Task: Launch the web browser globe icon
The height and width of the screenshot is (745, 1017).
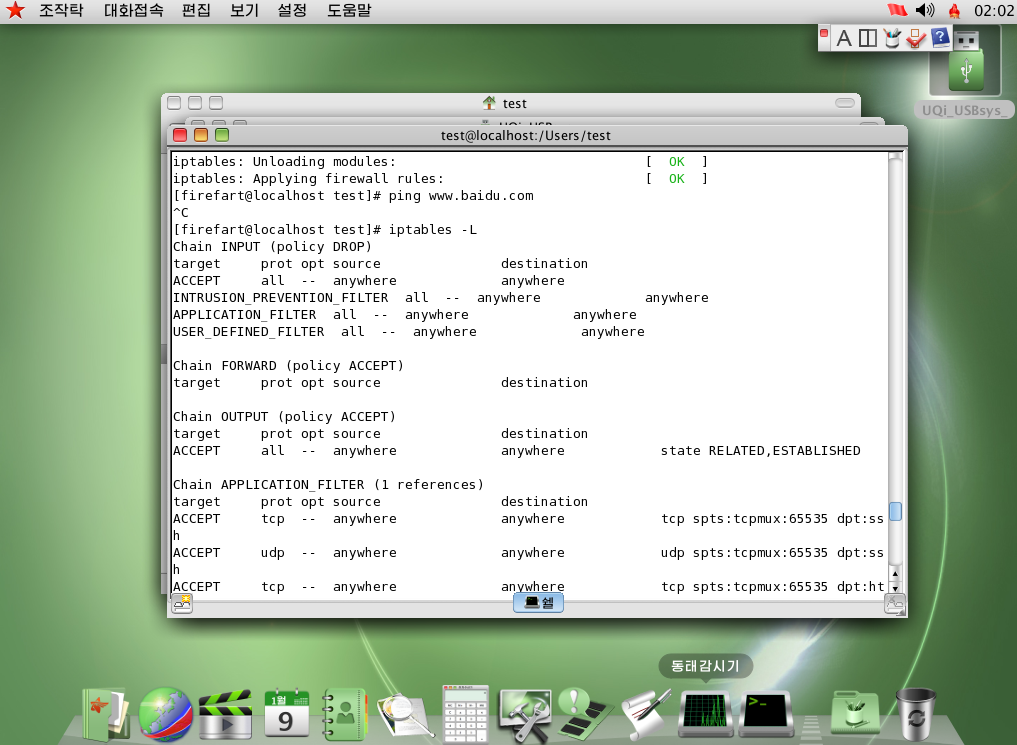Action: [165, 714]
